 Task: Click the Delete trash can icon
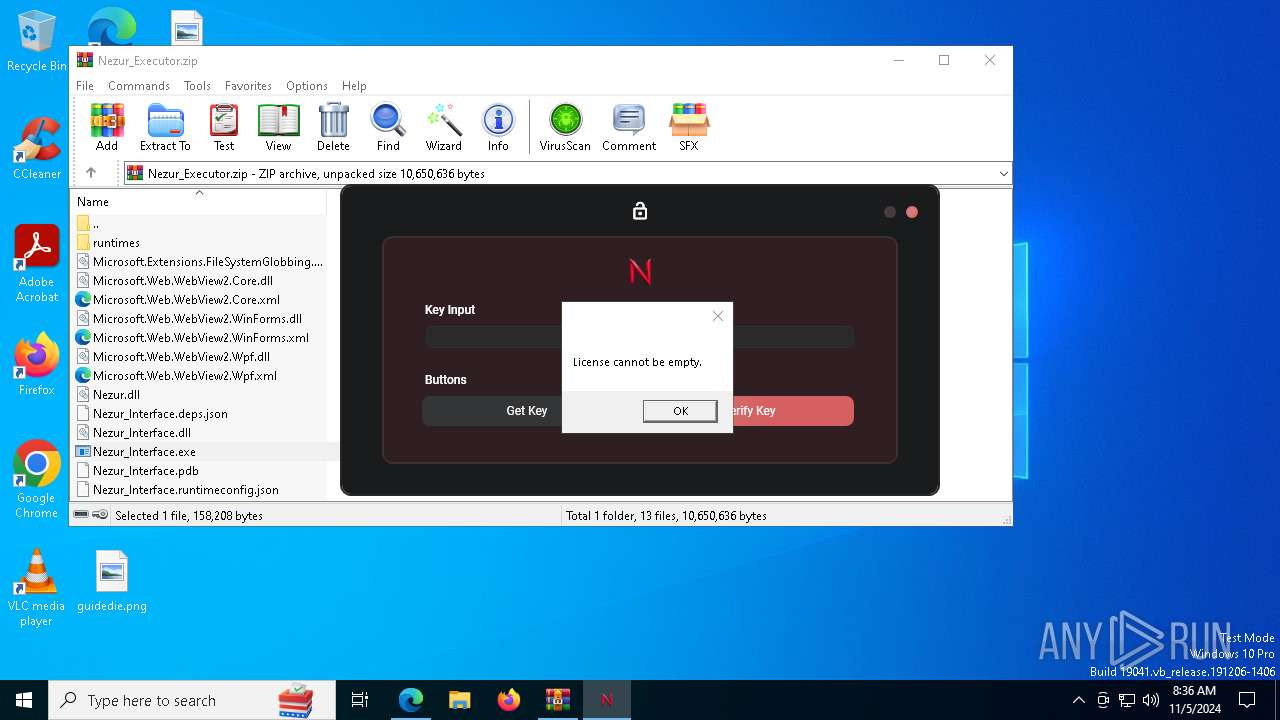point(333,127)
